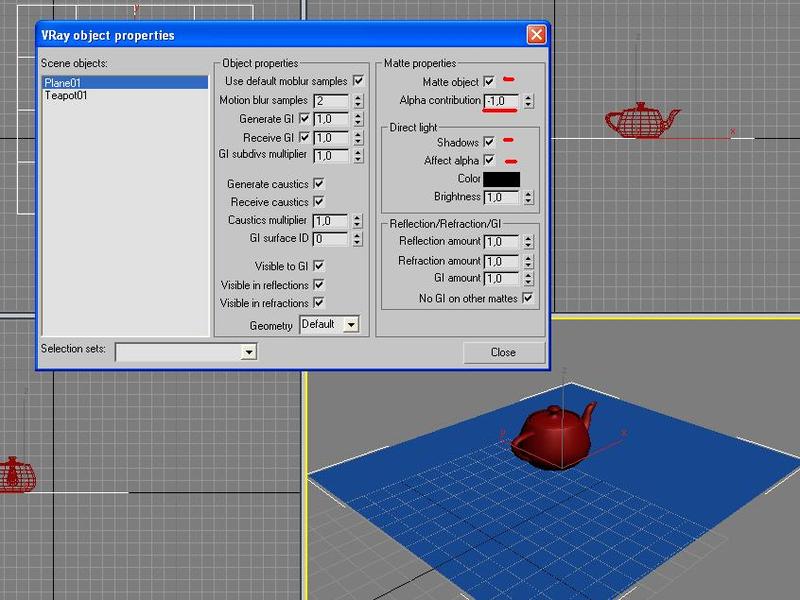Open the Selection sets dropdown
Screen dimensions: 800x600
coord(186,352)
